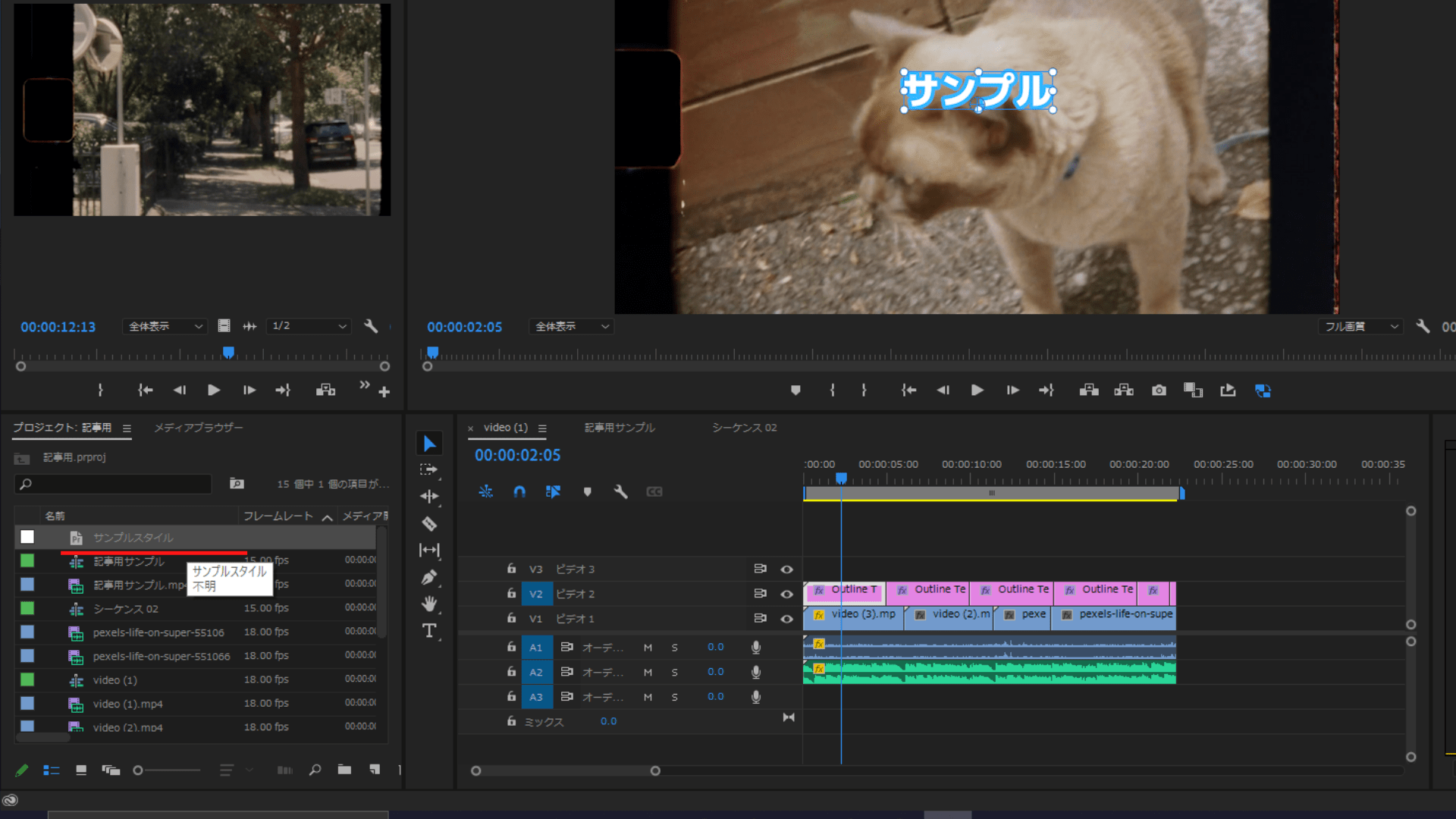Hide the V2 video track output
This screenshot has width=1456, height=819.
(x=787, y=594)
